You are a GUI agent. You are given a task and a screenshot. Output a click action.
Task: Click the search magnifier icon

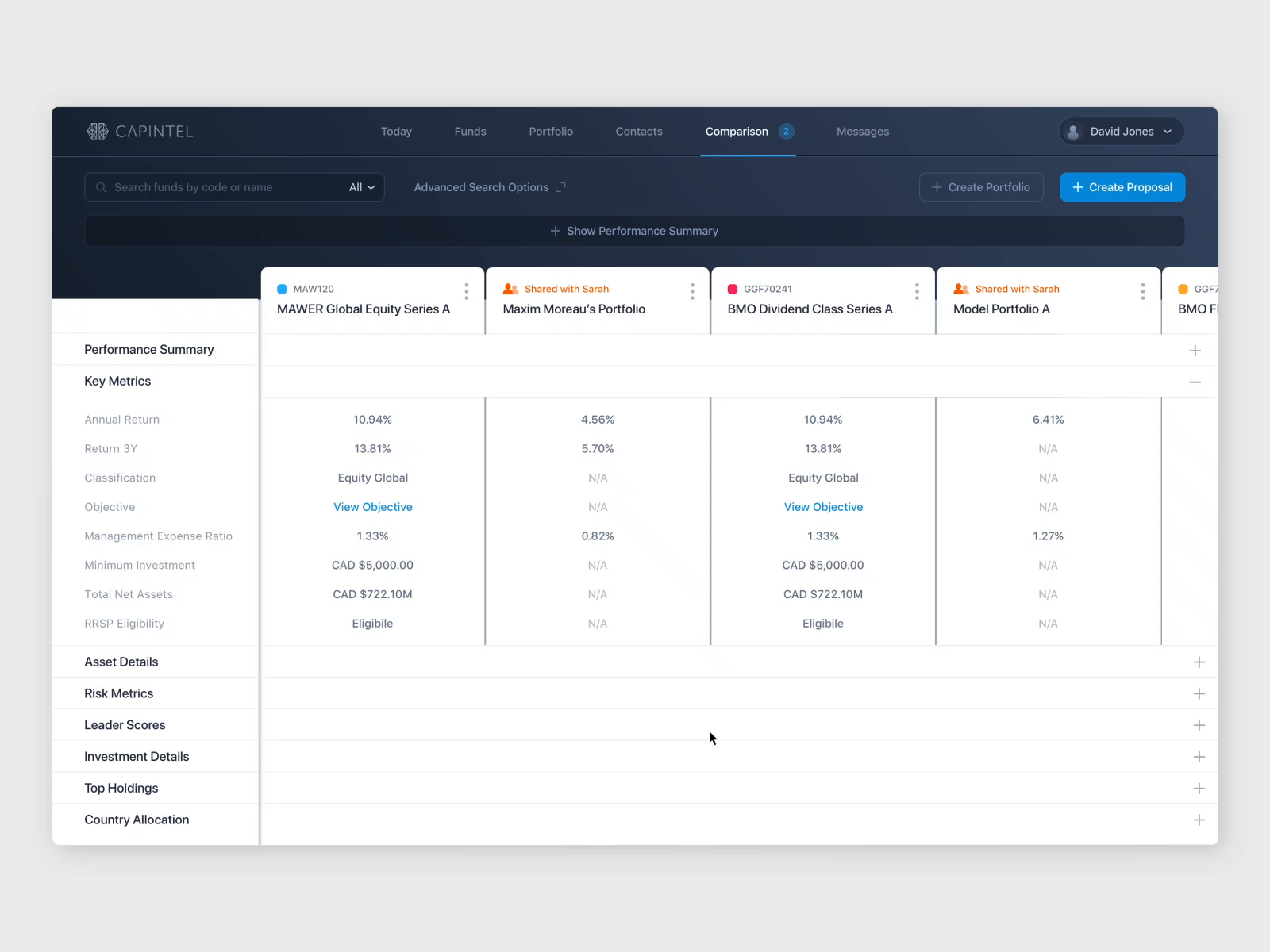101,187
